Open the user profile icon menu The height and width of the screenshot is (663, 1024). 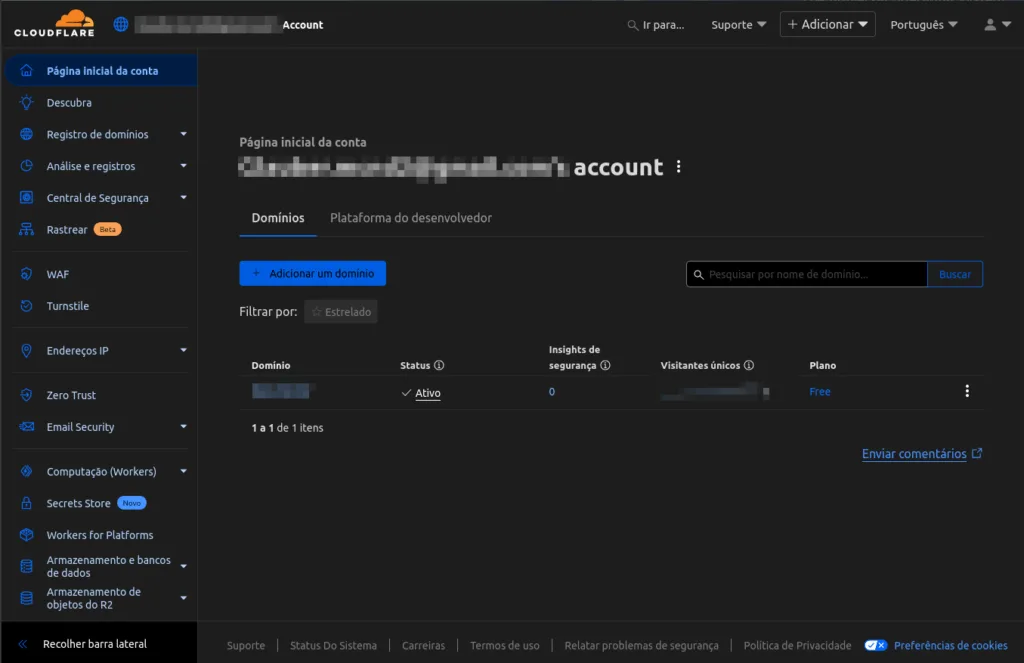pyautogui.click(x=996, y=25)
